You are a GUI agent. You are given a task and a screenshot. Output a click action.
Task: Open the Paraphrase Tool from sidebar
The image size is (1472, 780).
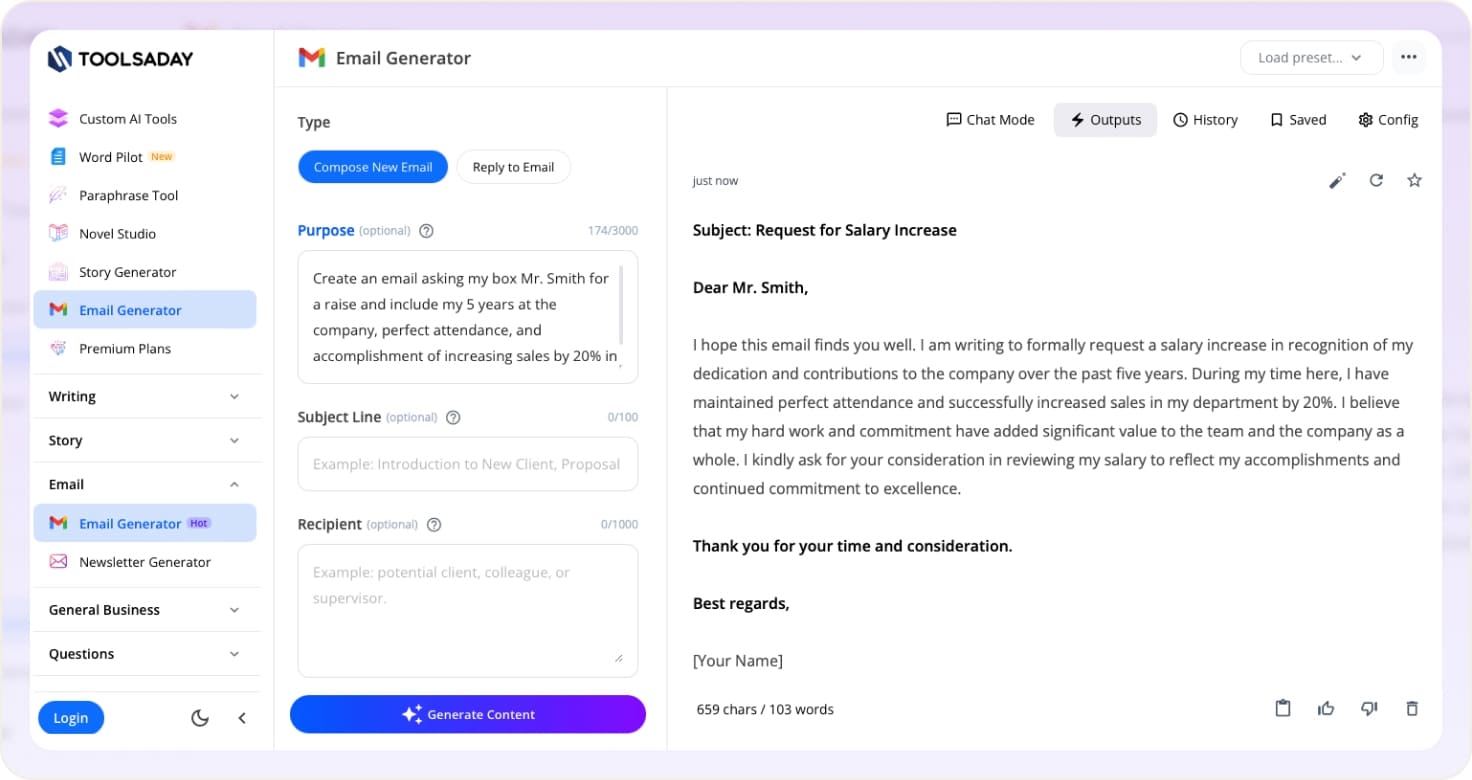pyautogui.click(x=130, y=195)
